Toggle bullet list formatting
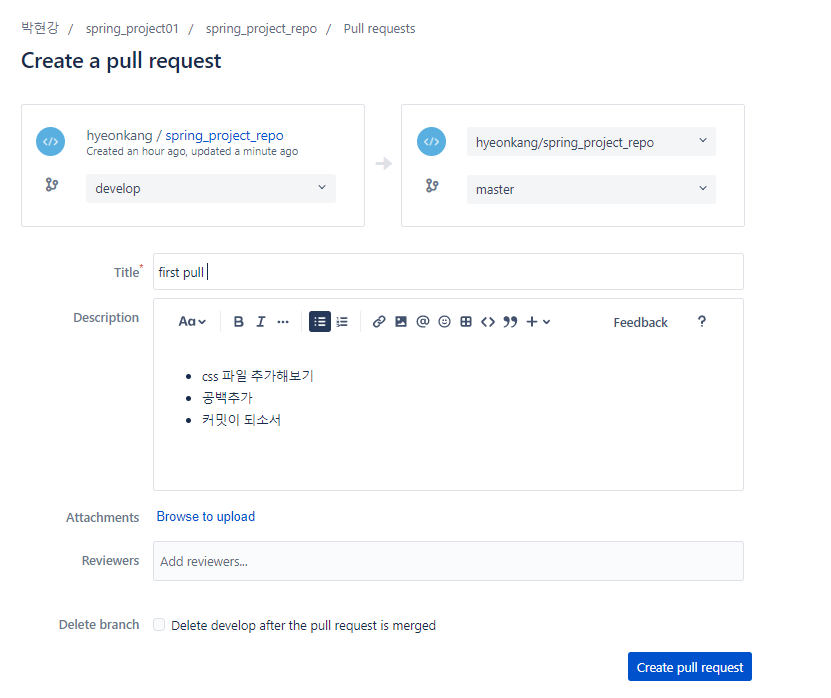 coord(320,322)
